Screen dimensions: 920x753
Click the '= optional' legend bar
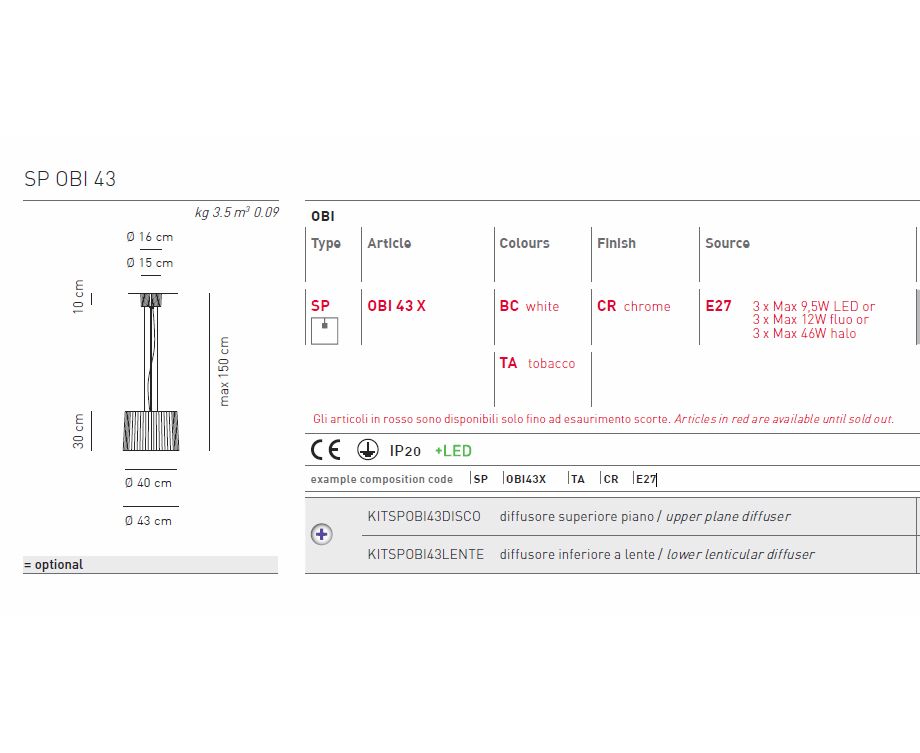point(150,565)
